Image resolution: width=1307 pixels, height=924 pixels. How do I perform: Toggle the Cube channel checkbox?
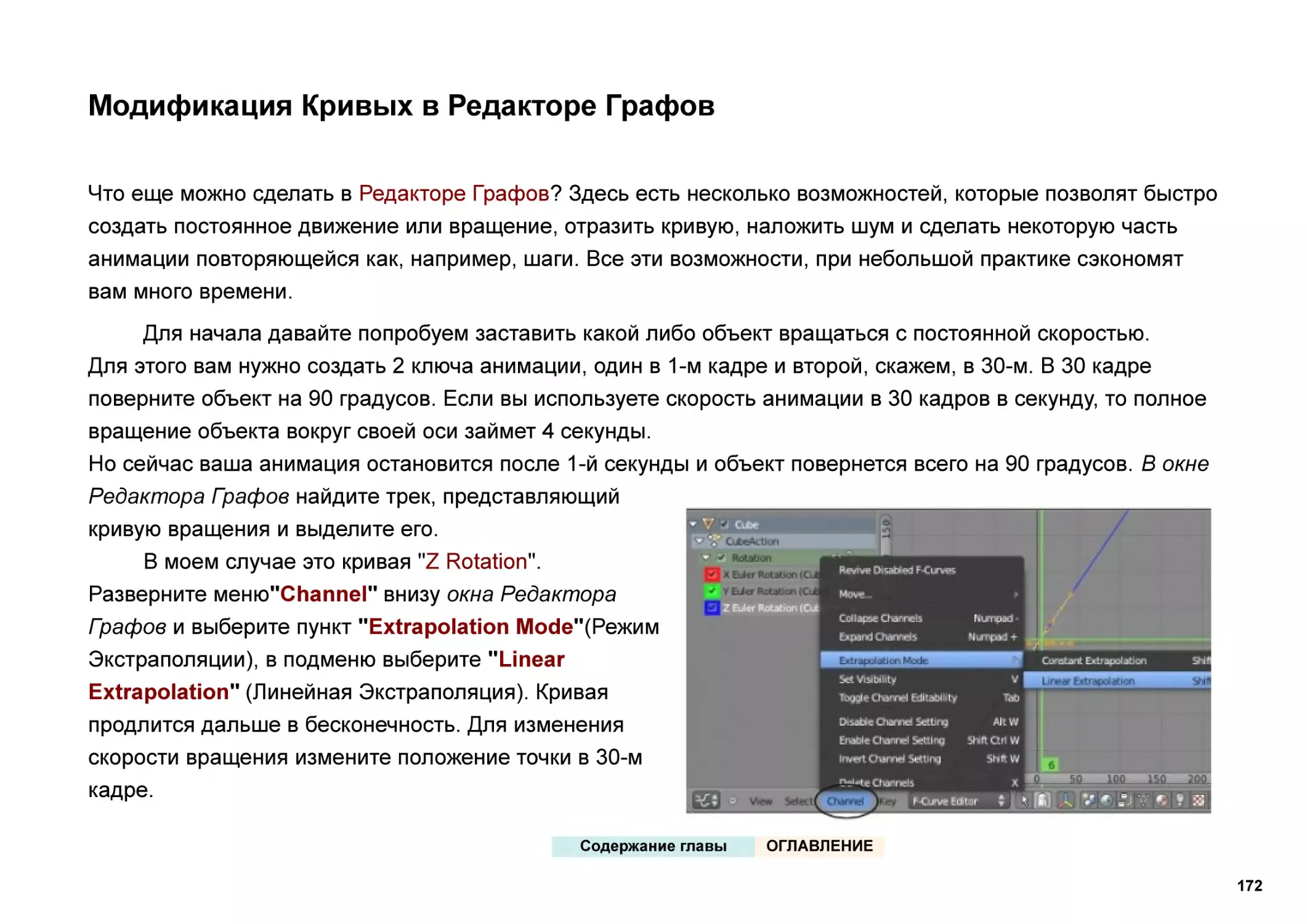tap(724, 525)
